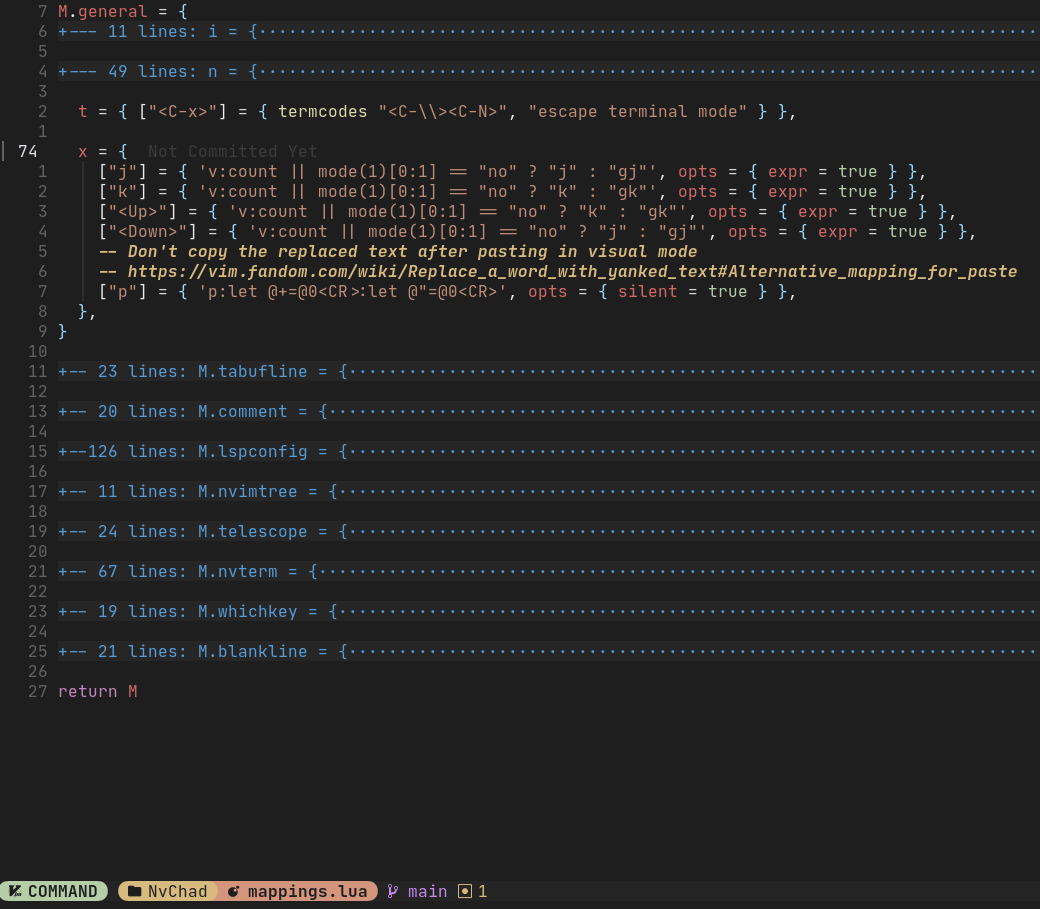The width and height of the screenshot is (1040, 909).
Task: Click relative line number 10
Action: pyautogui.click(x=37, y=351)
